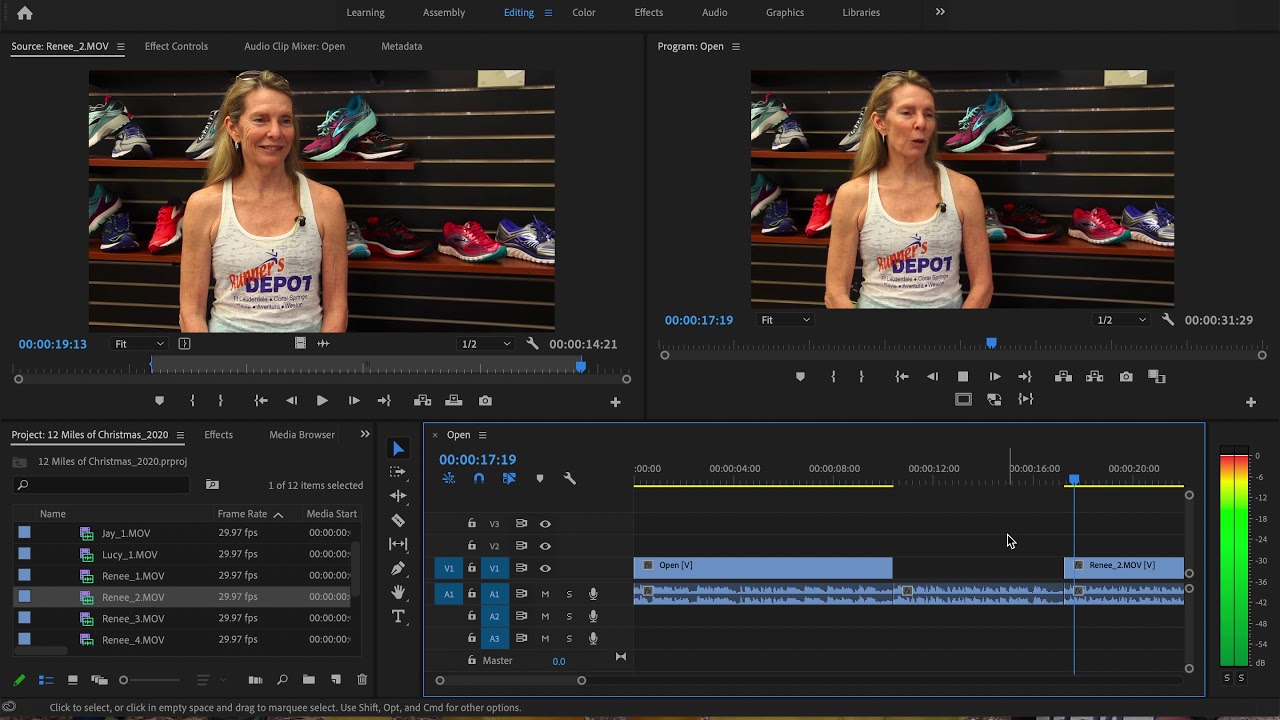Mute audio track A1
Image resolution: width=1280 pixels, height=720 pixels.
pos(545,594)
